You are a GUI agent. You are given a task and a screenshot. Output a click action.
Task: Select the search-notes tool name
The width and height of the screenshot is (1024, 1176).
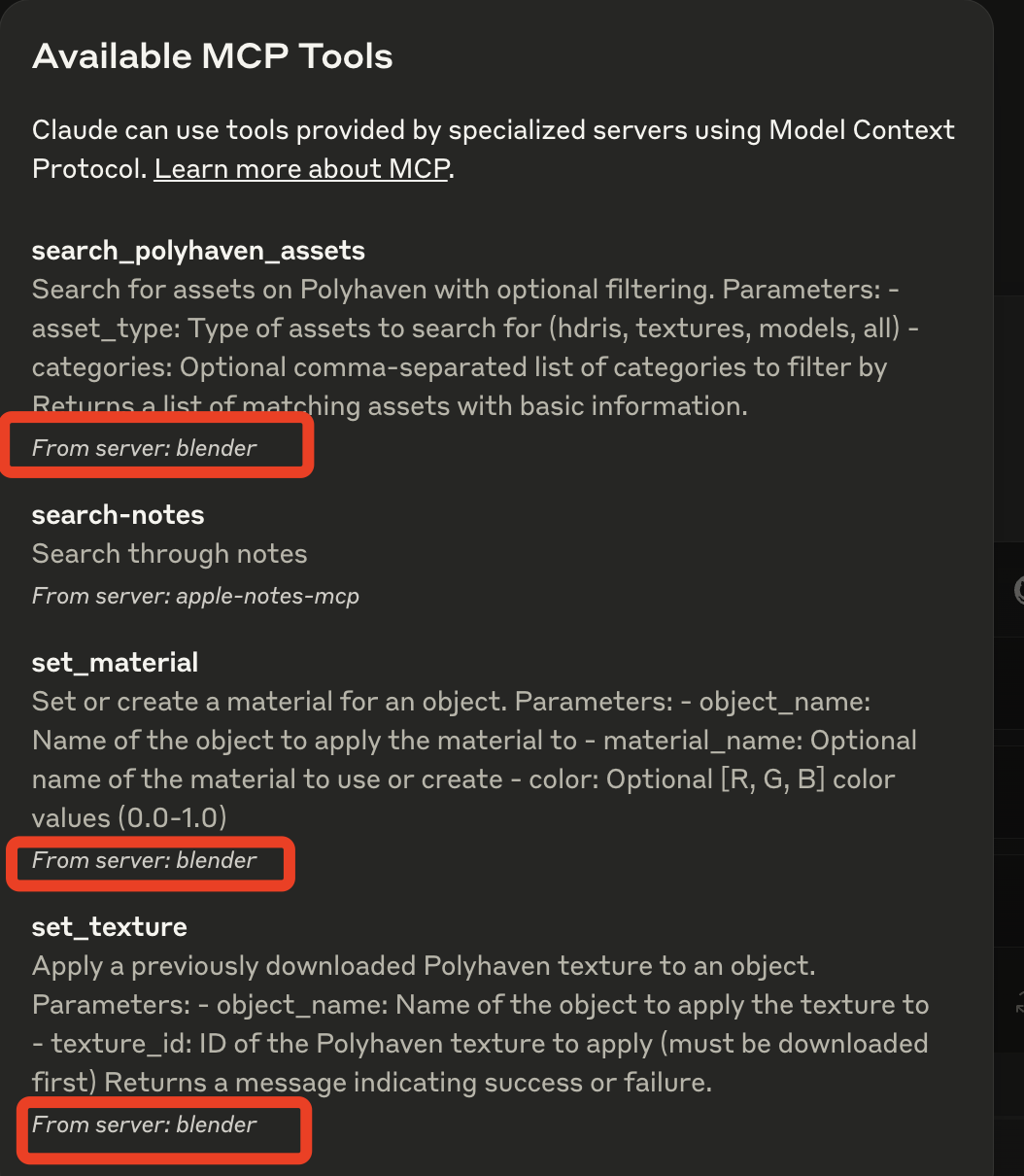118,515
